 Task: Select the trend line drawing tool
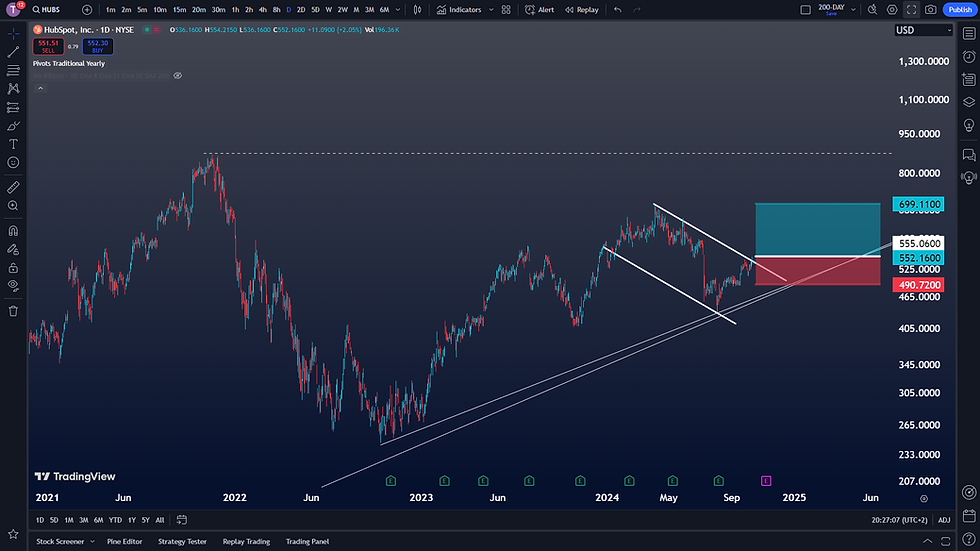click(x=13, y=52)
